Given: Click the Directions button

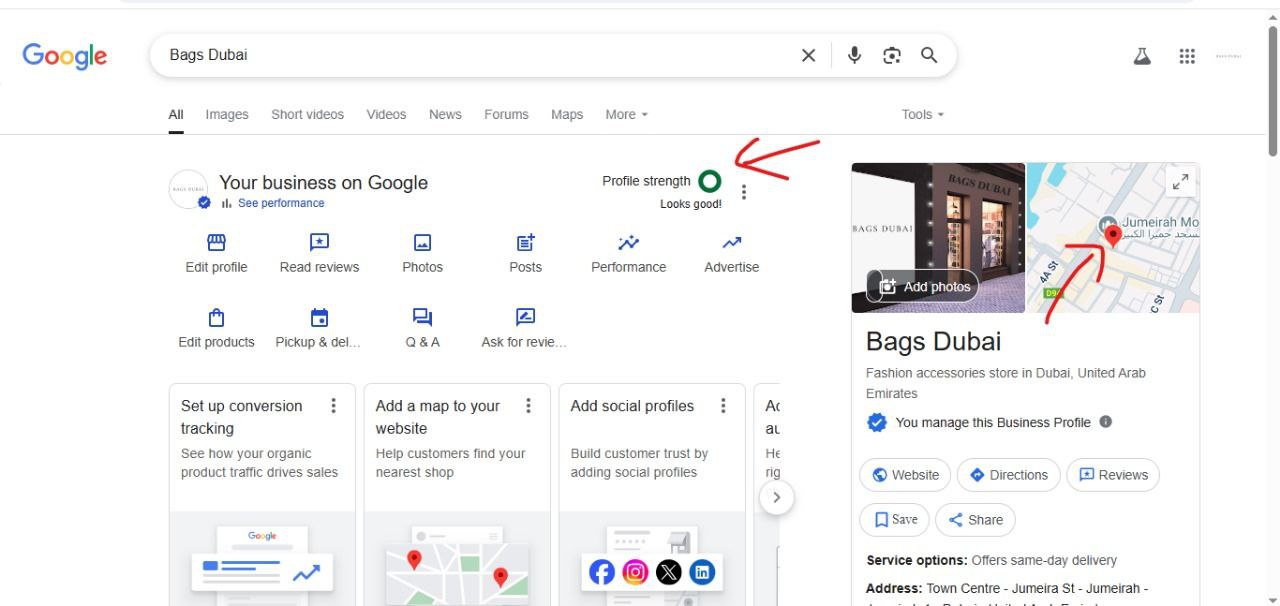Looking at the screenshot, I should [x=1008, y=475].
